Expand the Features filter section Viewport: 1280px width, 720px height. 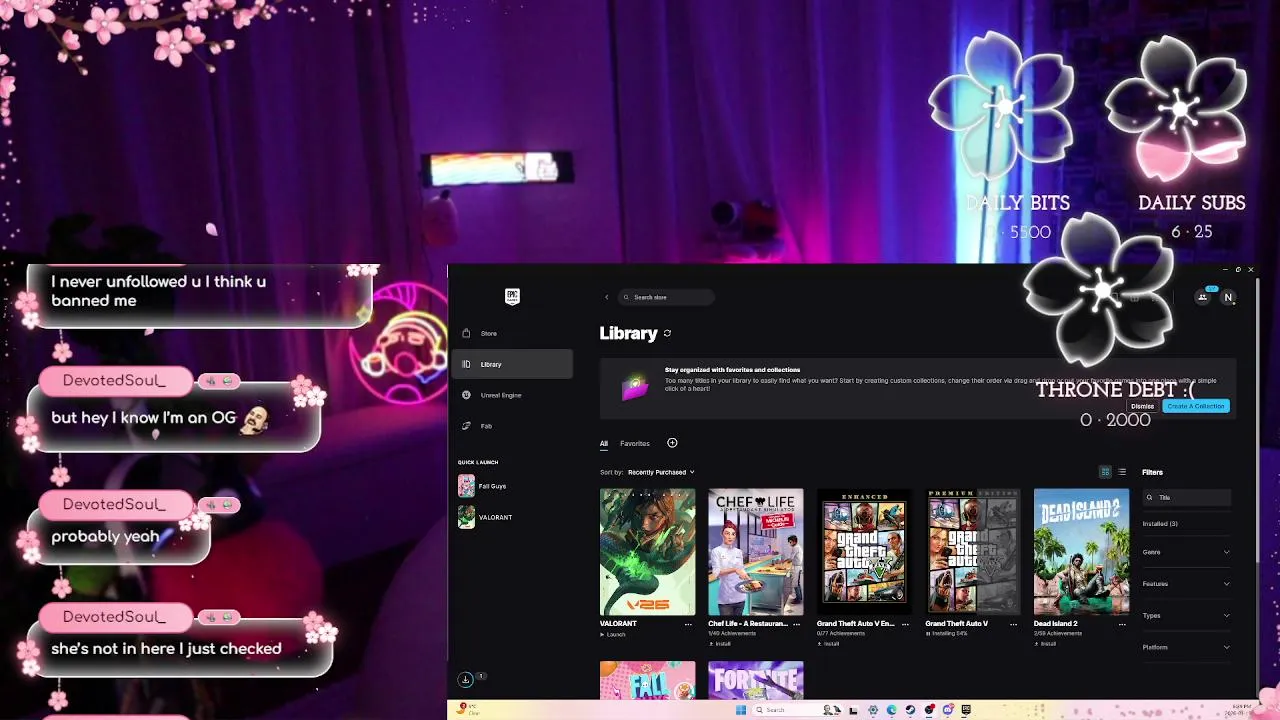[x=1186, y=584]
